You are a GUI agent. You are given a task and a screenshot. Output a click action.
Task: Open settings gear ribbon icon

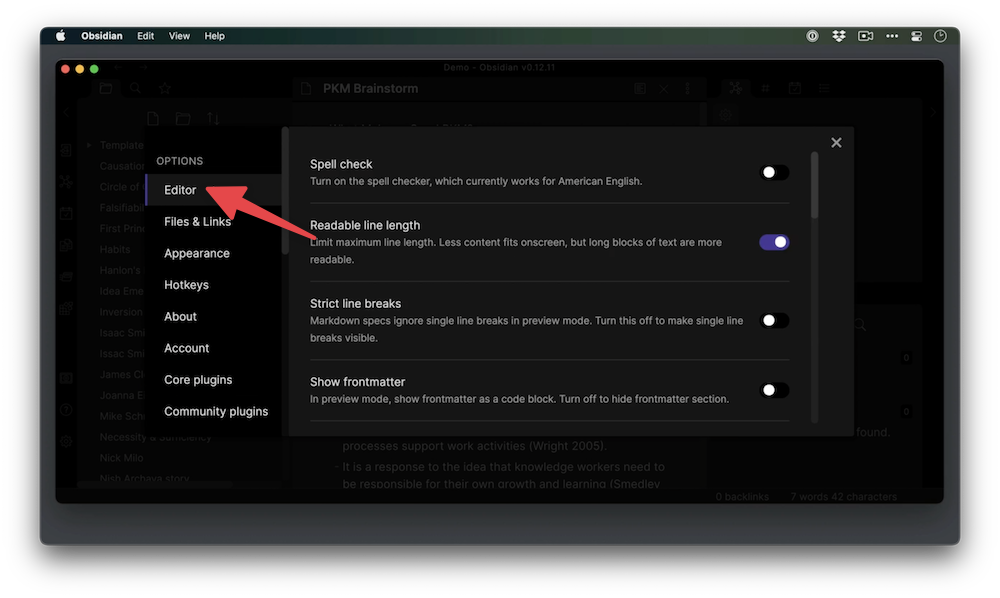[x=66, y=441]
